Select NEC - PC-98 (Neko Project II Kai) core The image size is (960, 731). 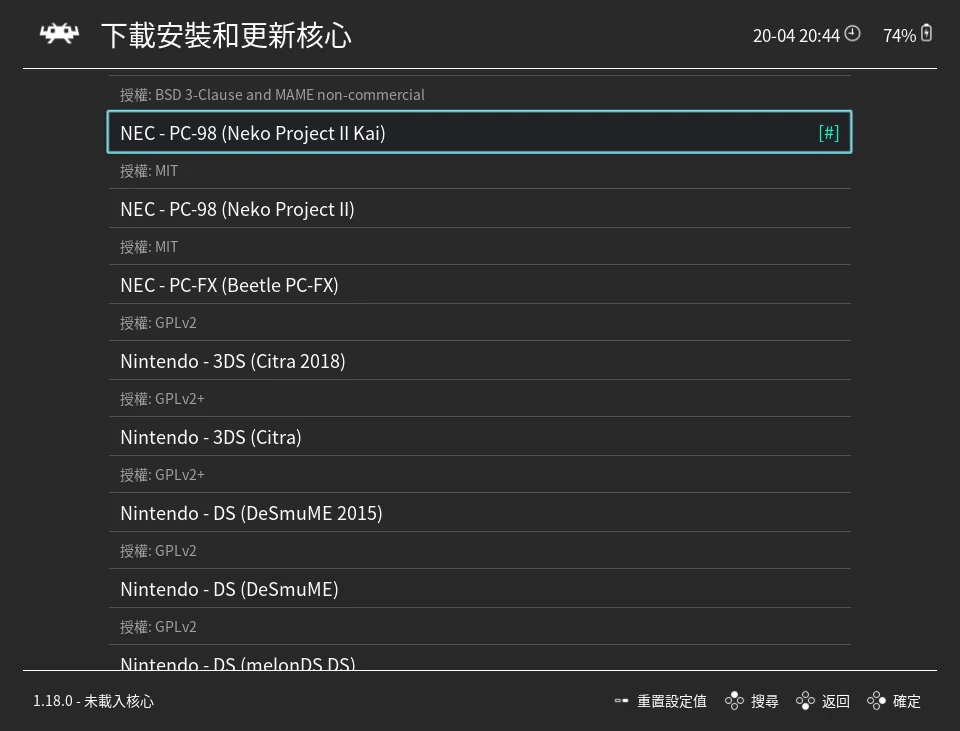479,132
